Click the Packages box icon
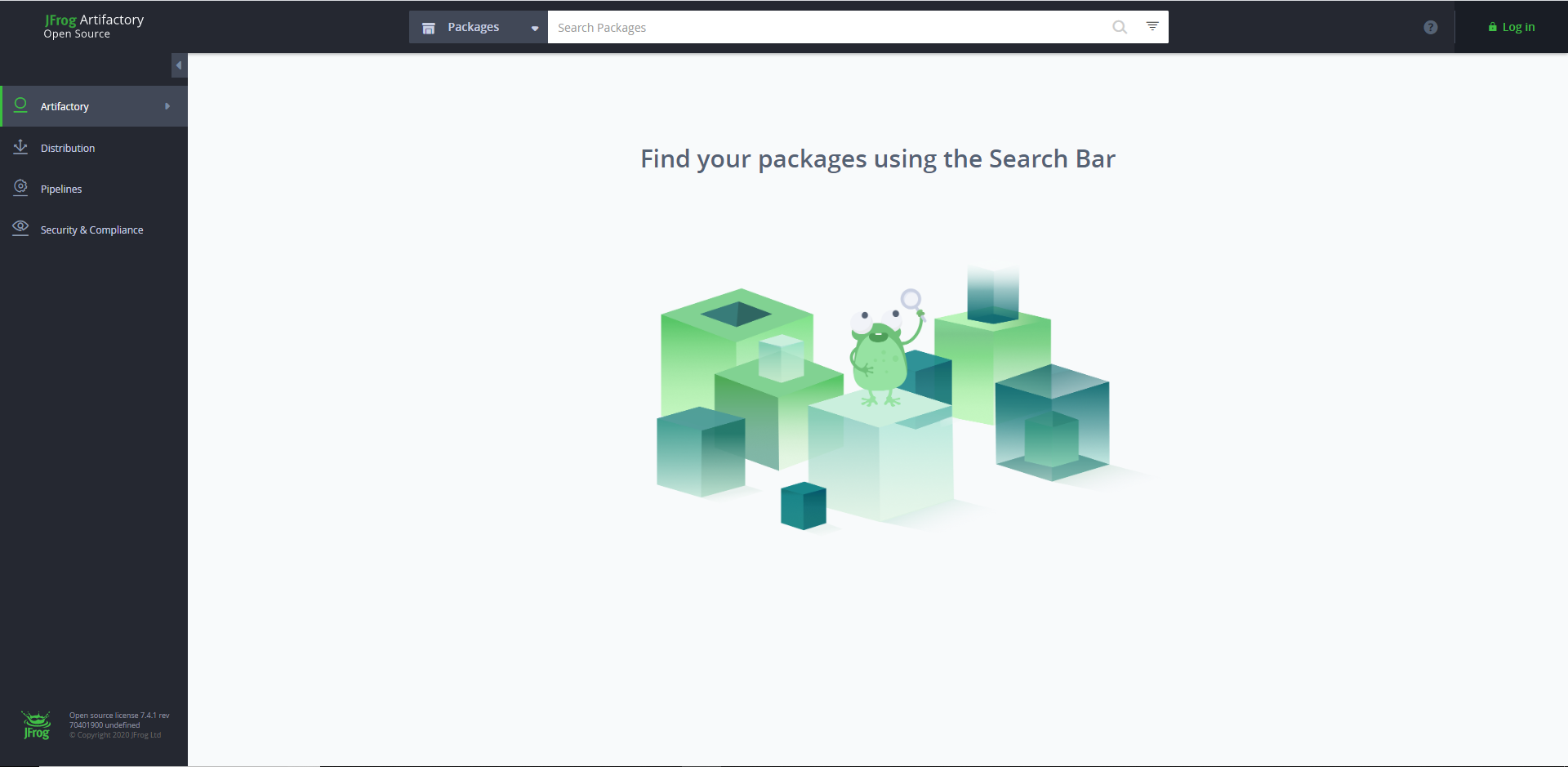This screenshot has width=1568, height=767. 429,28
